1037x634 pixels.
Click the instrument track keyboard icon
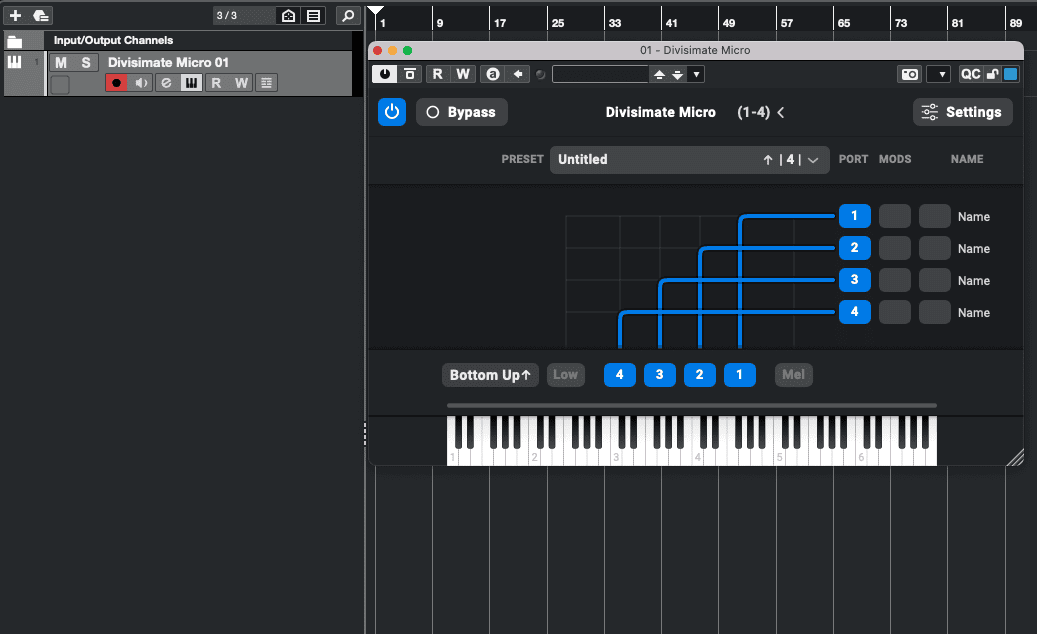[x=14, y=62]
